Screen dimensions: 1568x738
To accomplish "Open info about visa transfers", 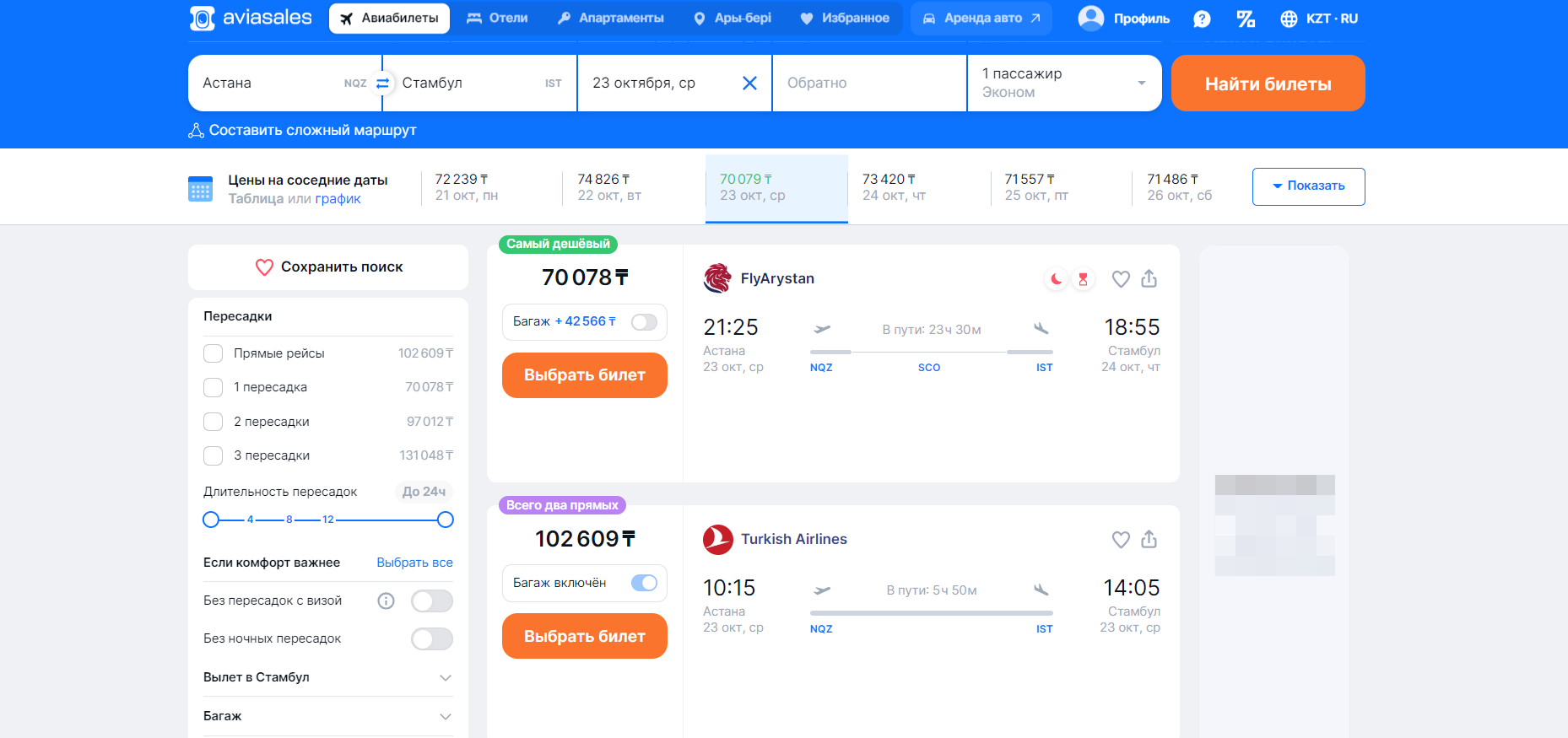I will tap(386, 601).
